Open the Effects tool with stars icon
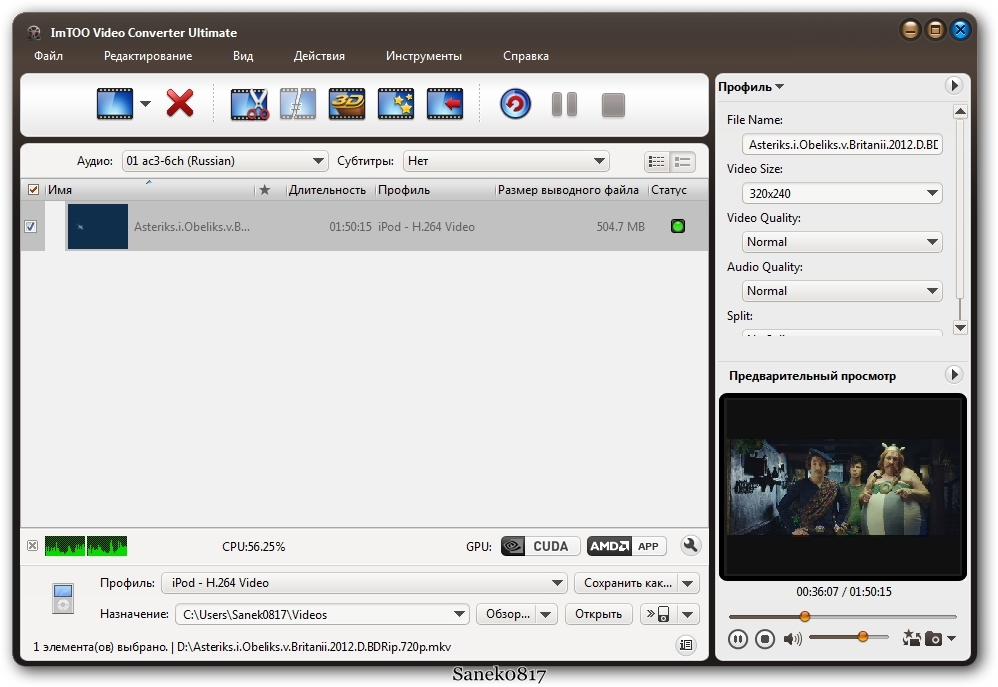This screenshot has height=687, width=998. pos(396,104)
